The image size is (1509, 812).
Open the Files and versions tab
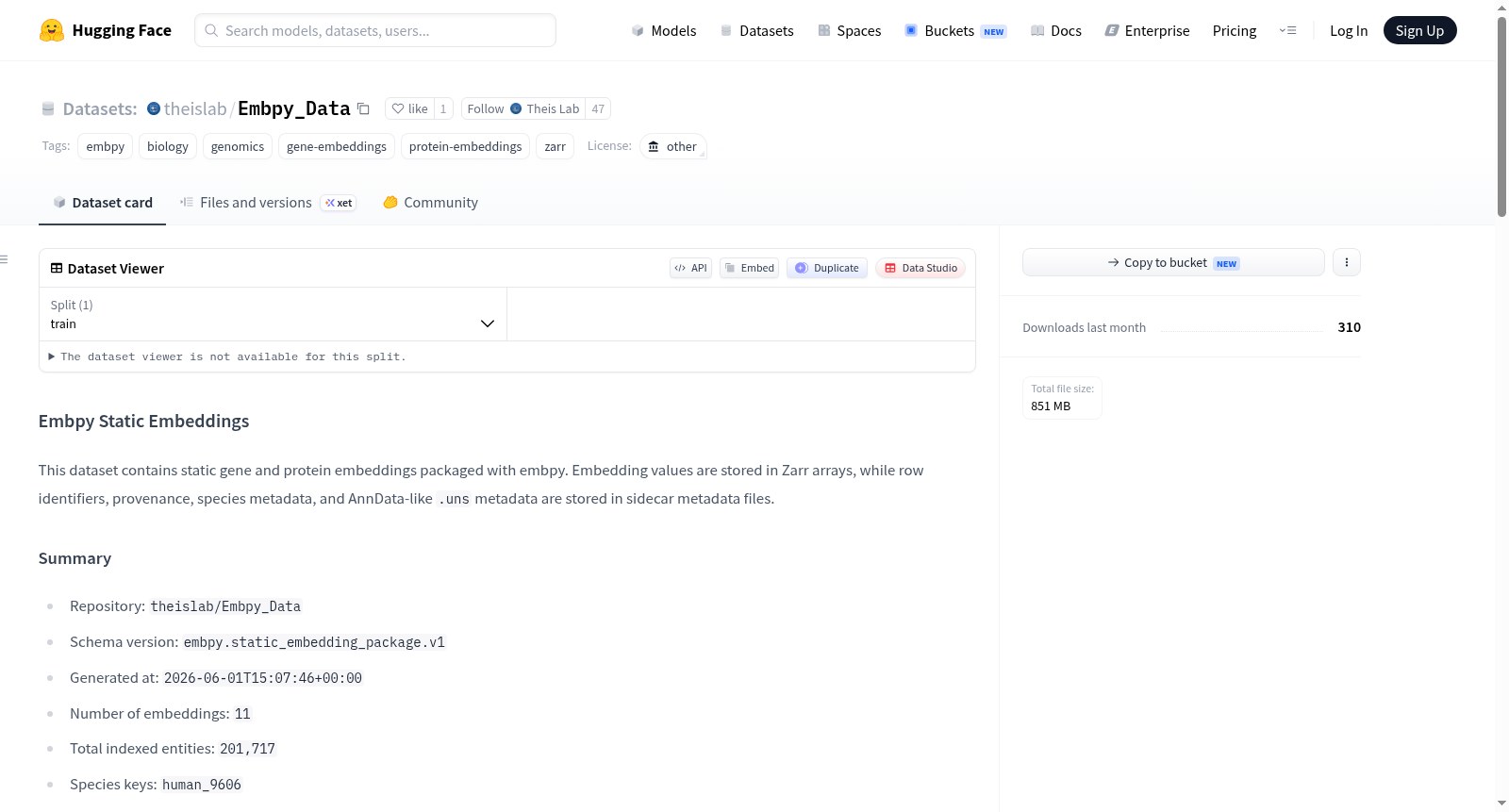(268, 203)
